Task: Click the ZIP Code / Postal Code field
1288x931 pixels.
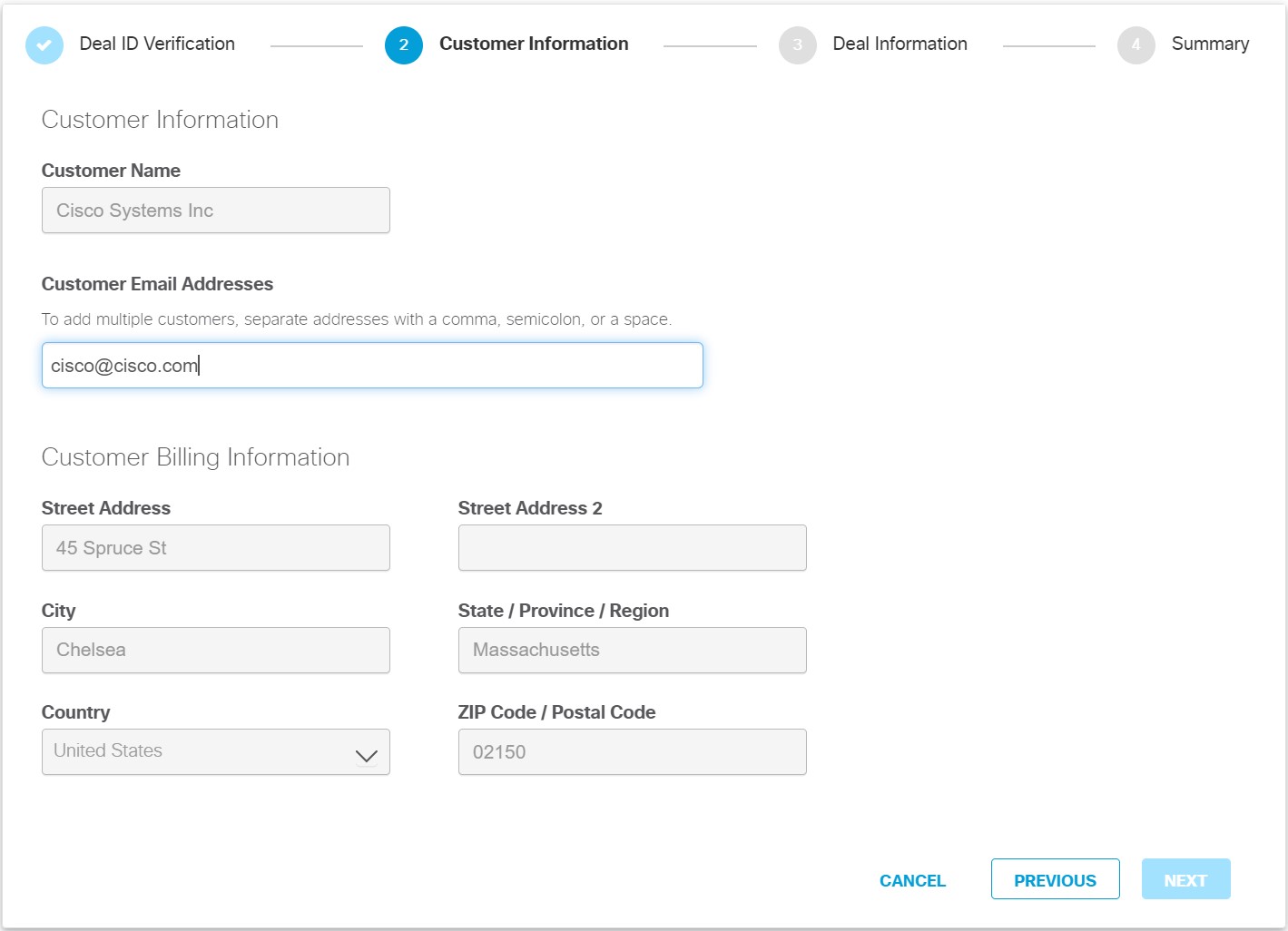Action: click(x=632, y=752)
